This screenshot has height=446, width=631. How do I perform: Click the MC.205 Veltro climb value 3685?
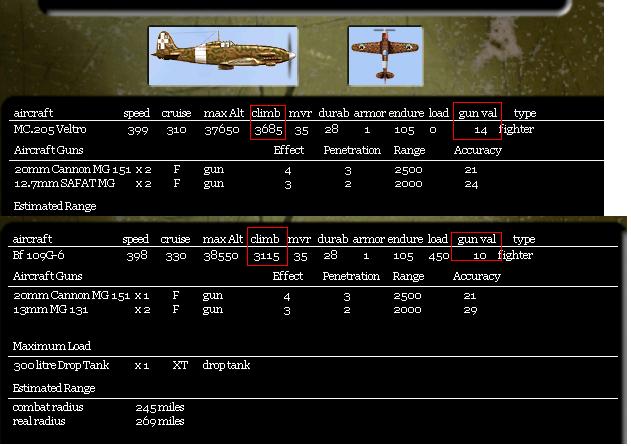(268, 130)
